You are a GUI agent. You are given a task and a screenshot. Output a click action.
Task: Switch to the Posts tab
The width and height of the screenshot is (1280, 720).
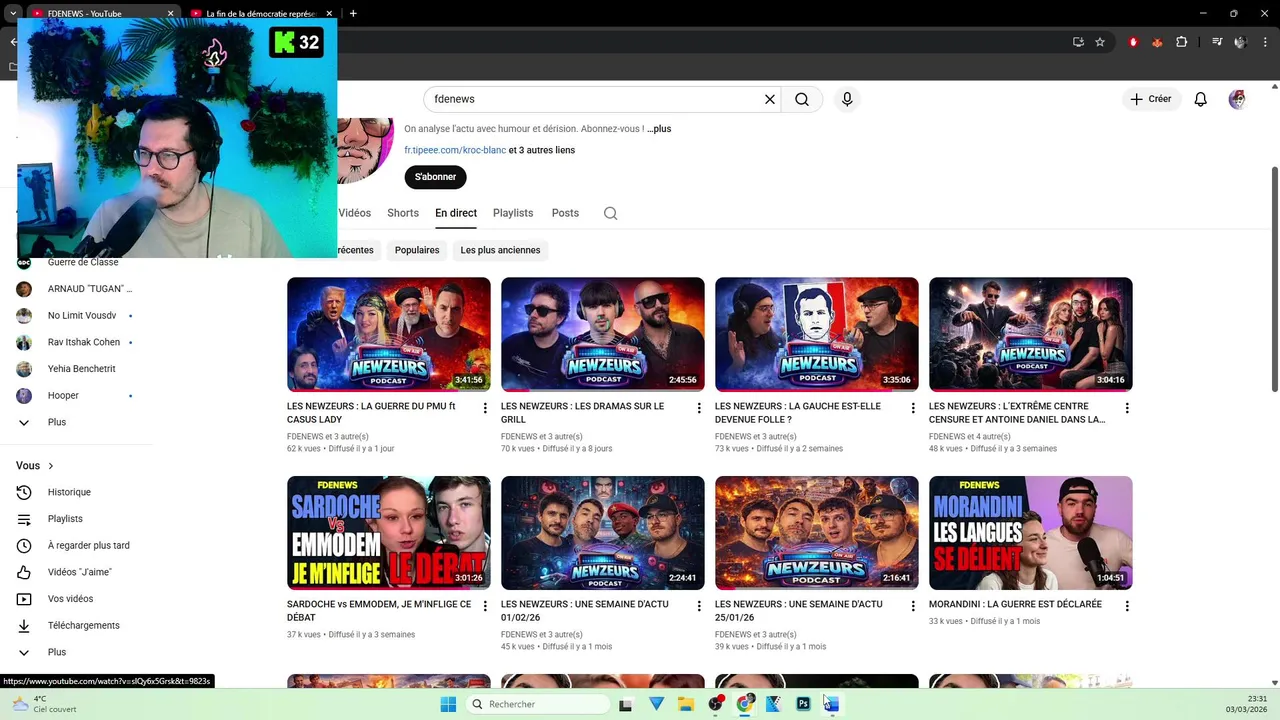click(565, 213)
